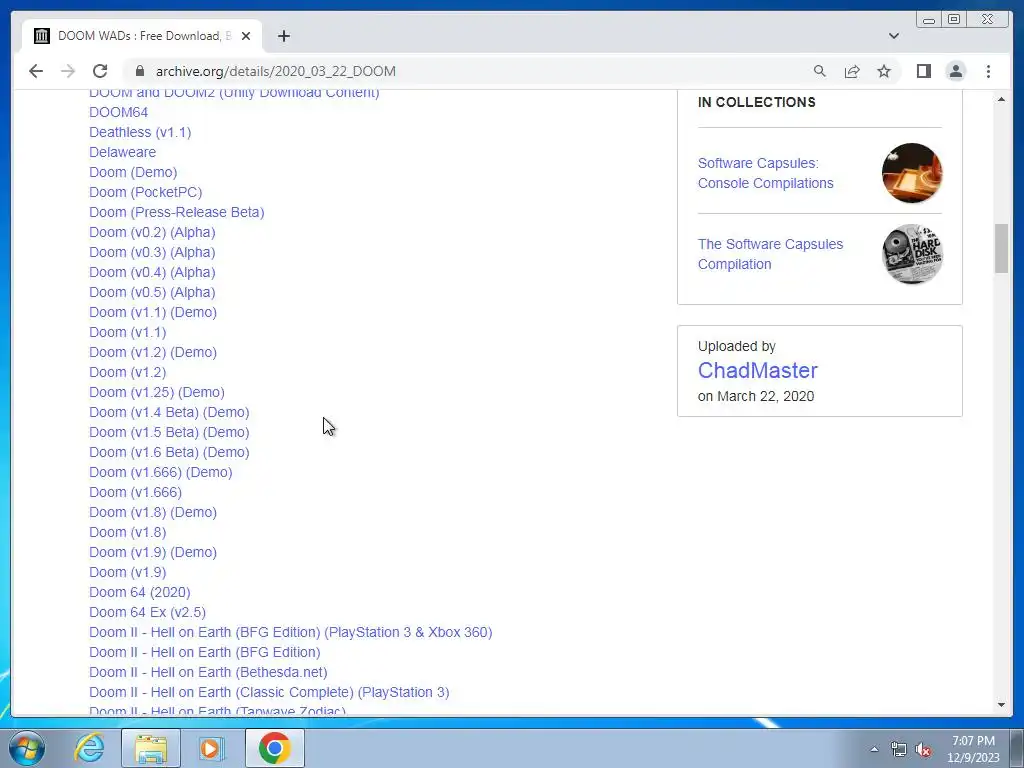This screenshot has width=1024, height=768.
Task: Show hidden system tray icons
Action: [874, 749]
